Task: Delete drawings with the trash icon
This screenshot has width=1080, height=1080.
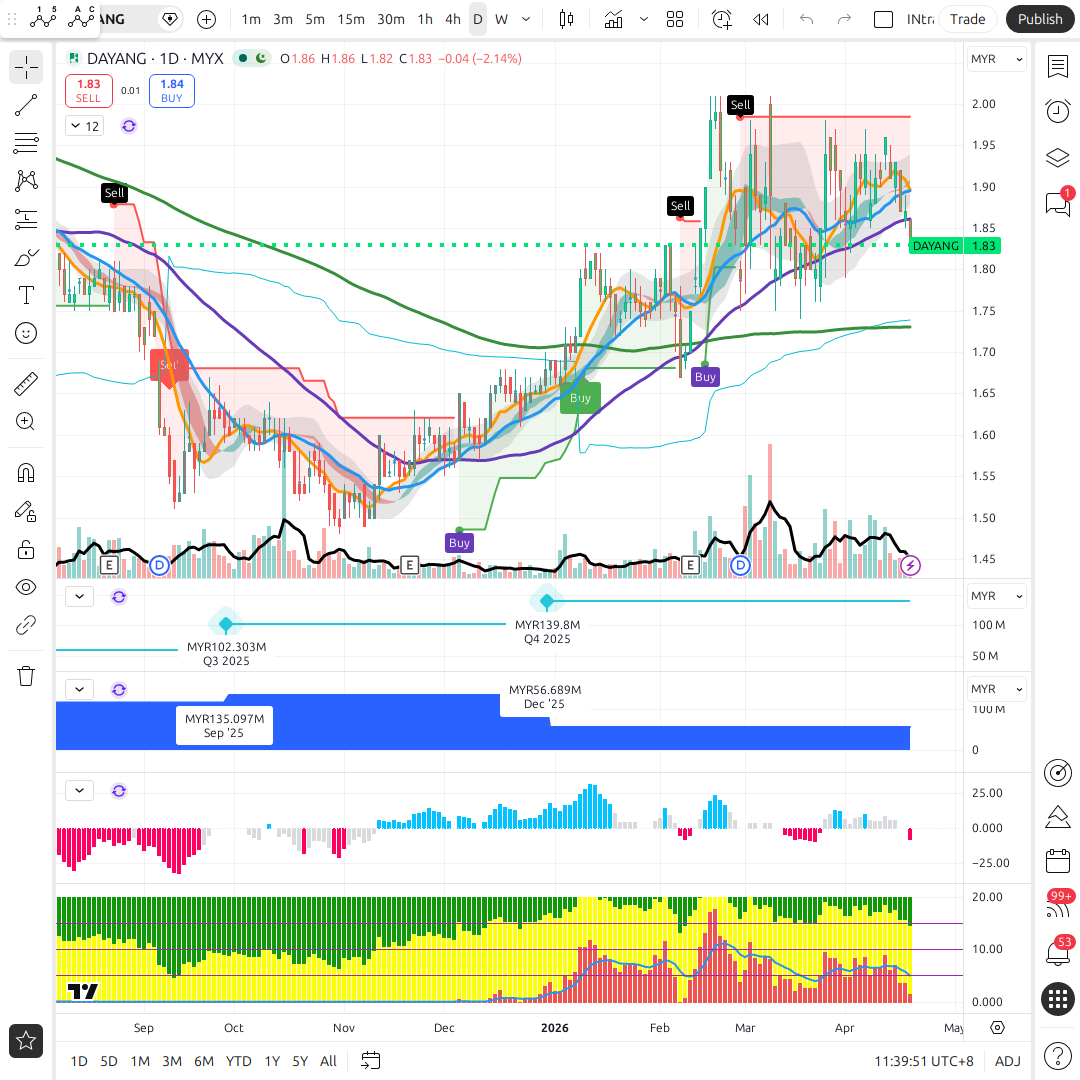Action: pos(26,676)
